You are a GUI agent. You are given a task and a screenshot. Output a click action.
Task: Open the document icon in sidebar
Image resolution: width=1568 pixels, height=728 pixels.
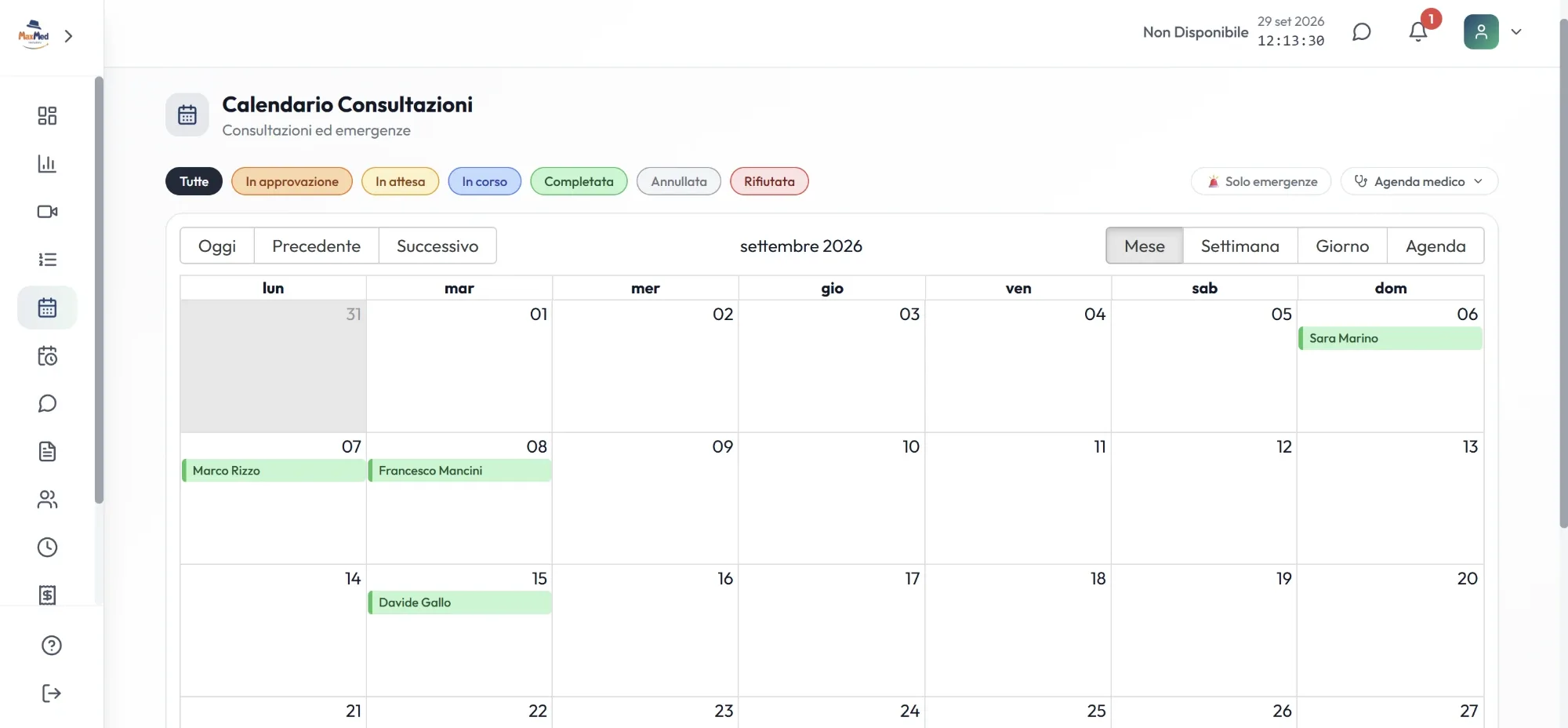tap(47, 451)
